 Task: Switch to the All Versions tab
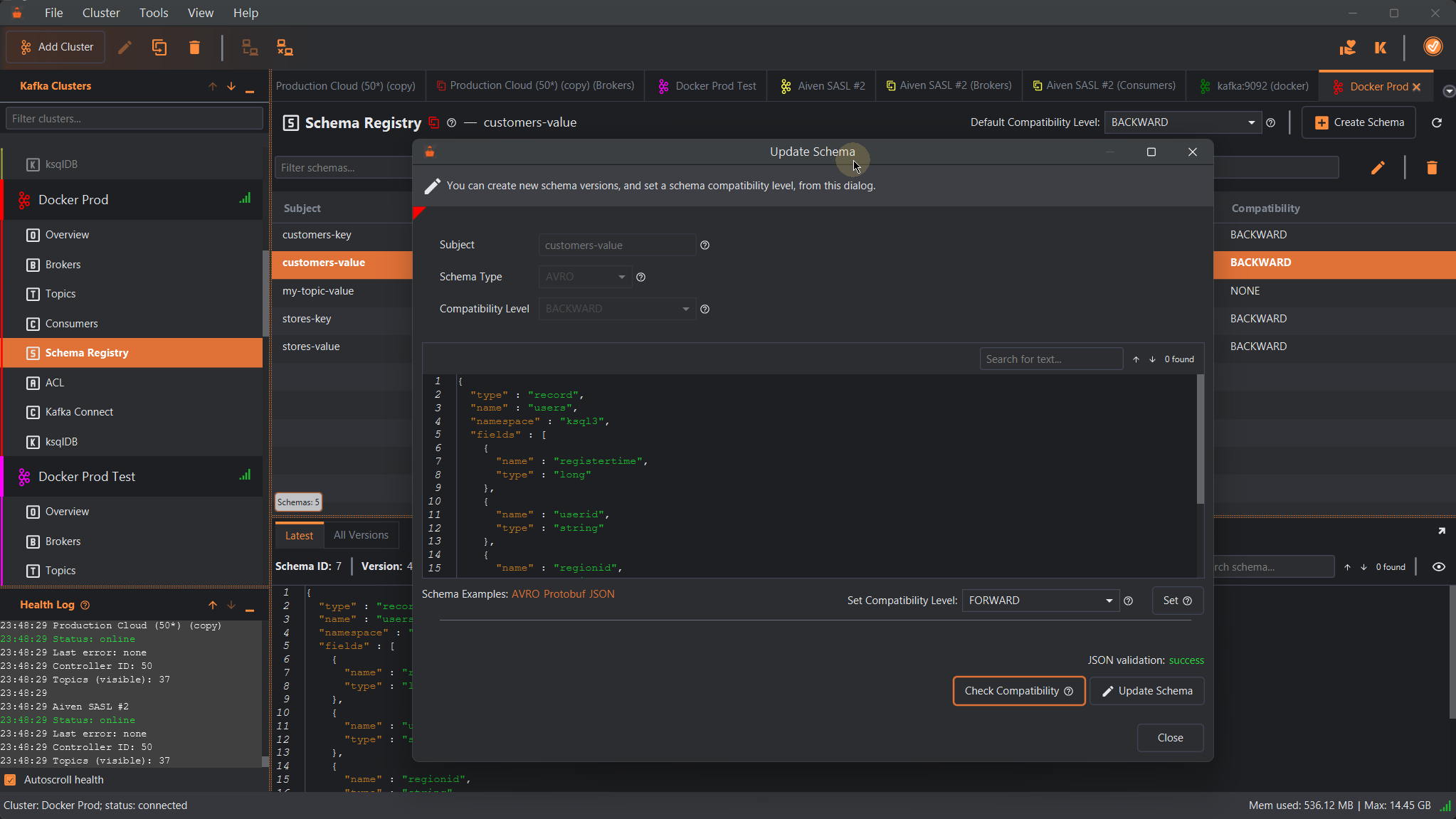point(361,535)
